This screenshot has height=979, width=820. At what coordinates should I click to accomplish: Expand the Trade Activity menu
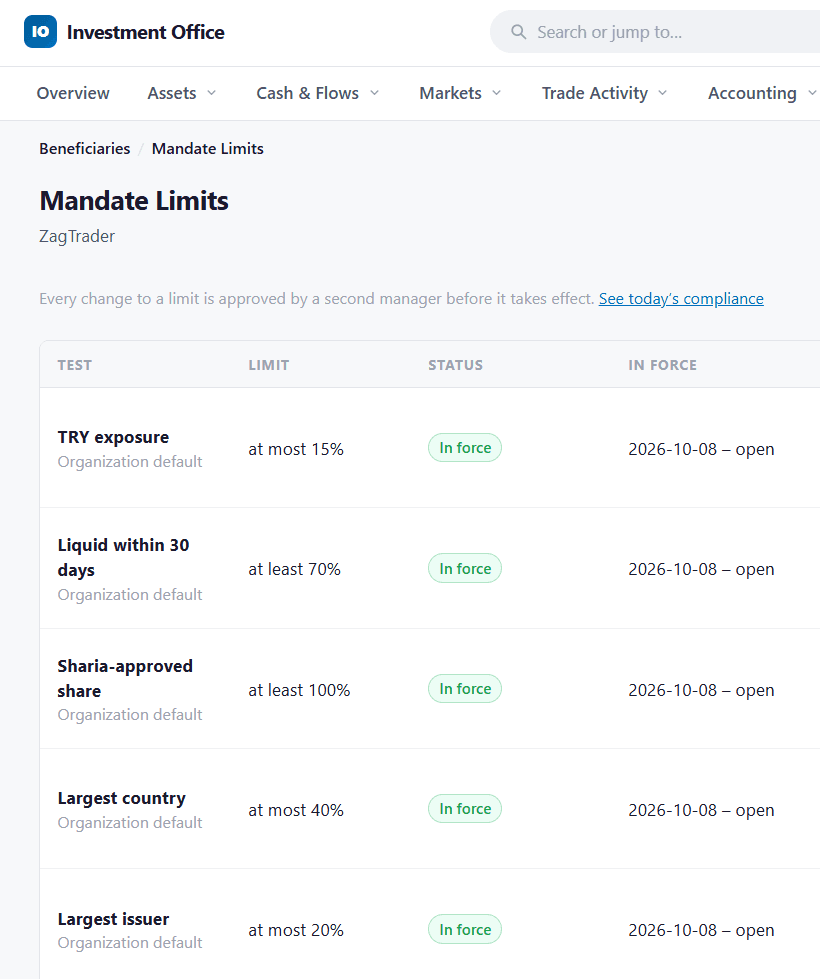(x=605, y=93)
